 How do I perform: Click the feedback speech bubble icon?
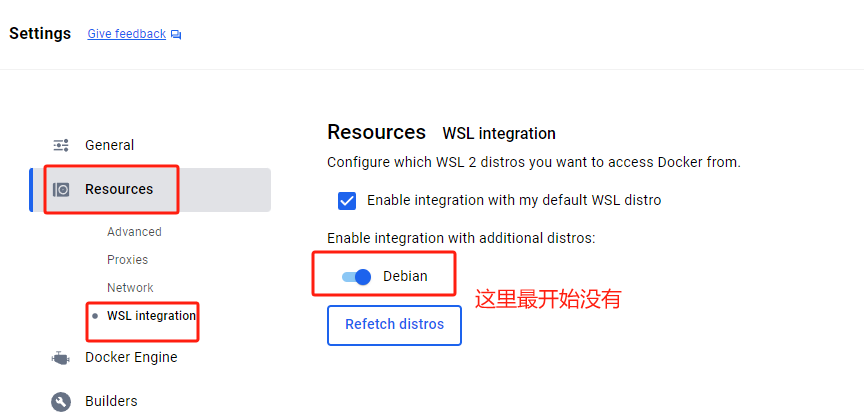pos(176,34)
